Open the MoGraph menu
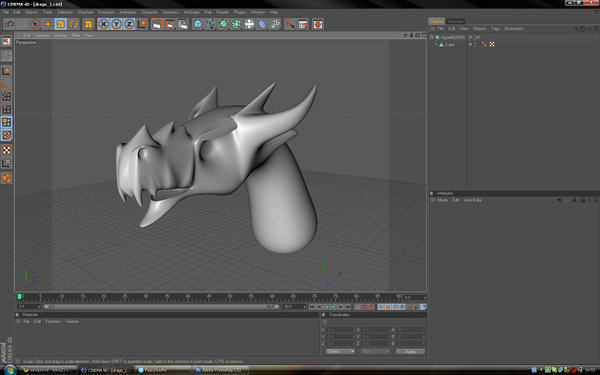The image size is (600, 375). click(x=191, y=12)
